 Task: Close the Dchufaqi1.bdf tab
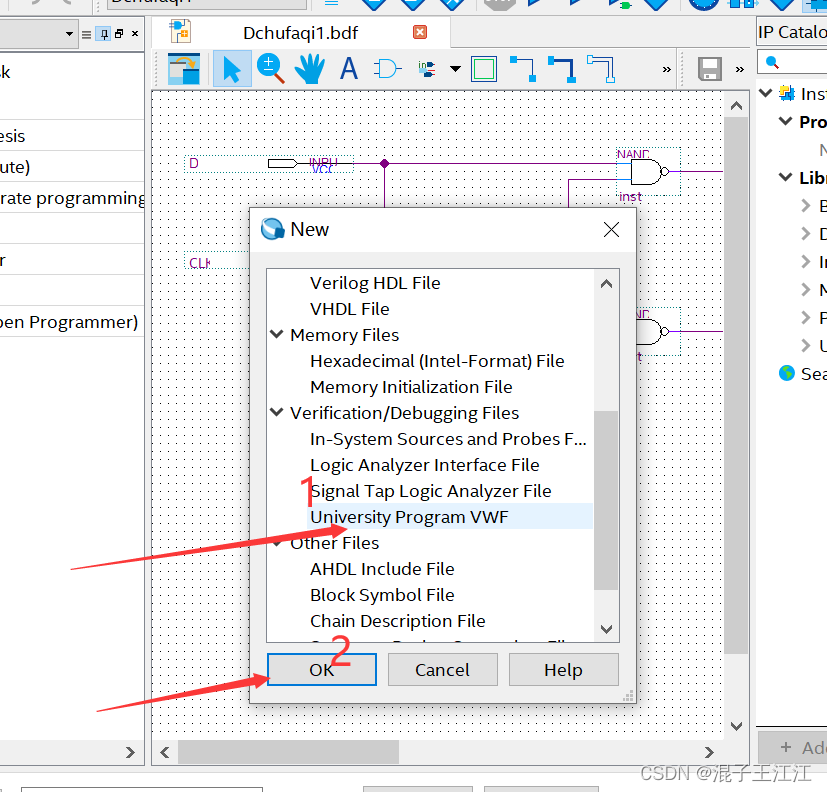point(420,32)
